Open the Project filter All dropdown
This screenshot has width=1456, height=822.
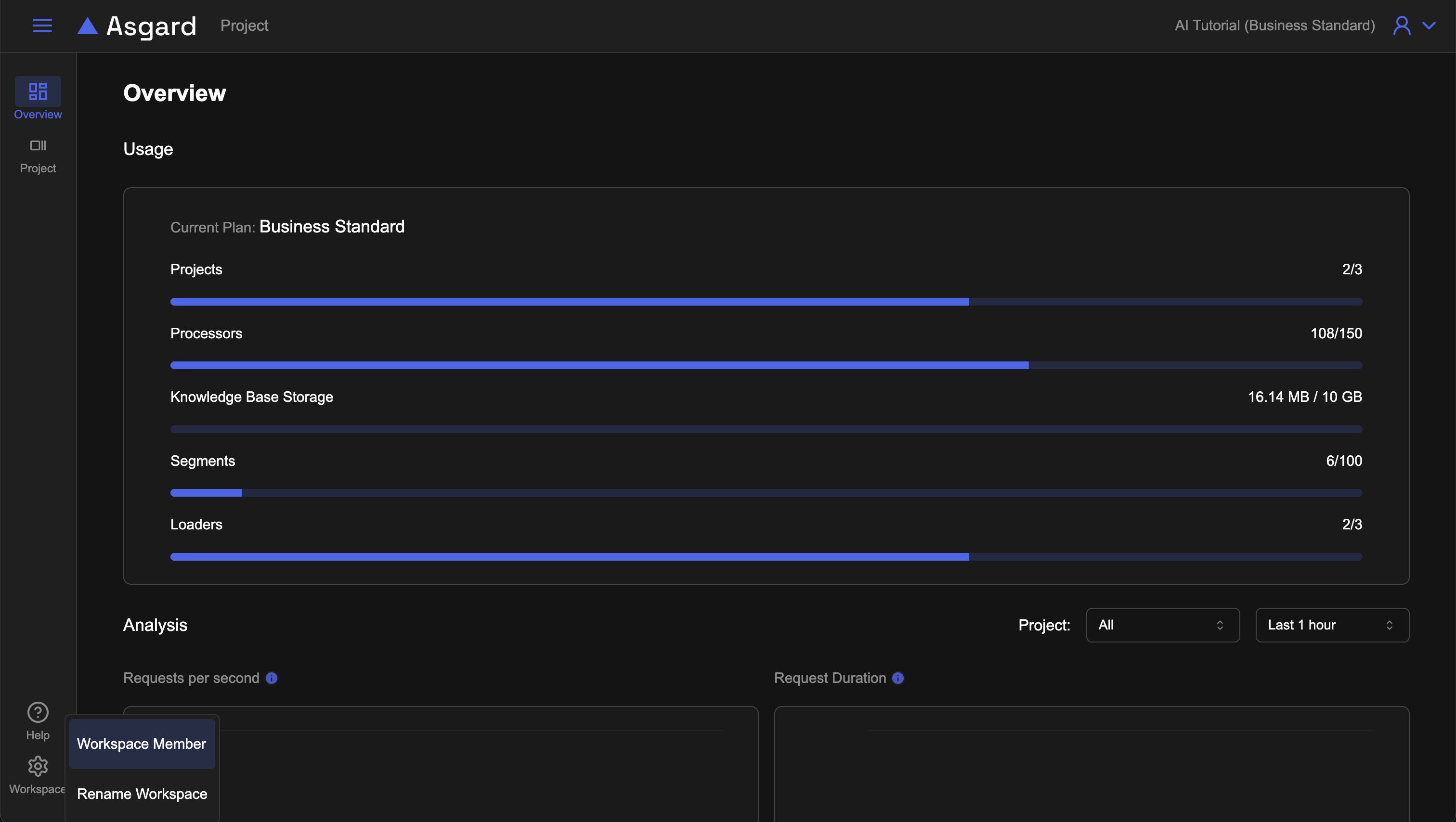click(1162, 625)
